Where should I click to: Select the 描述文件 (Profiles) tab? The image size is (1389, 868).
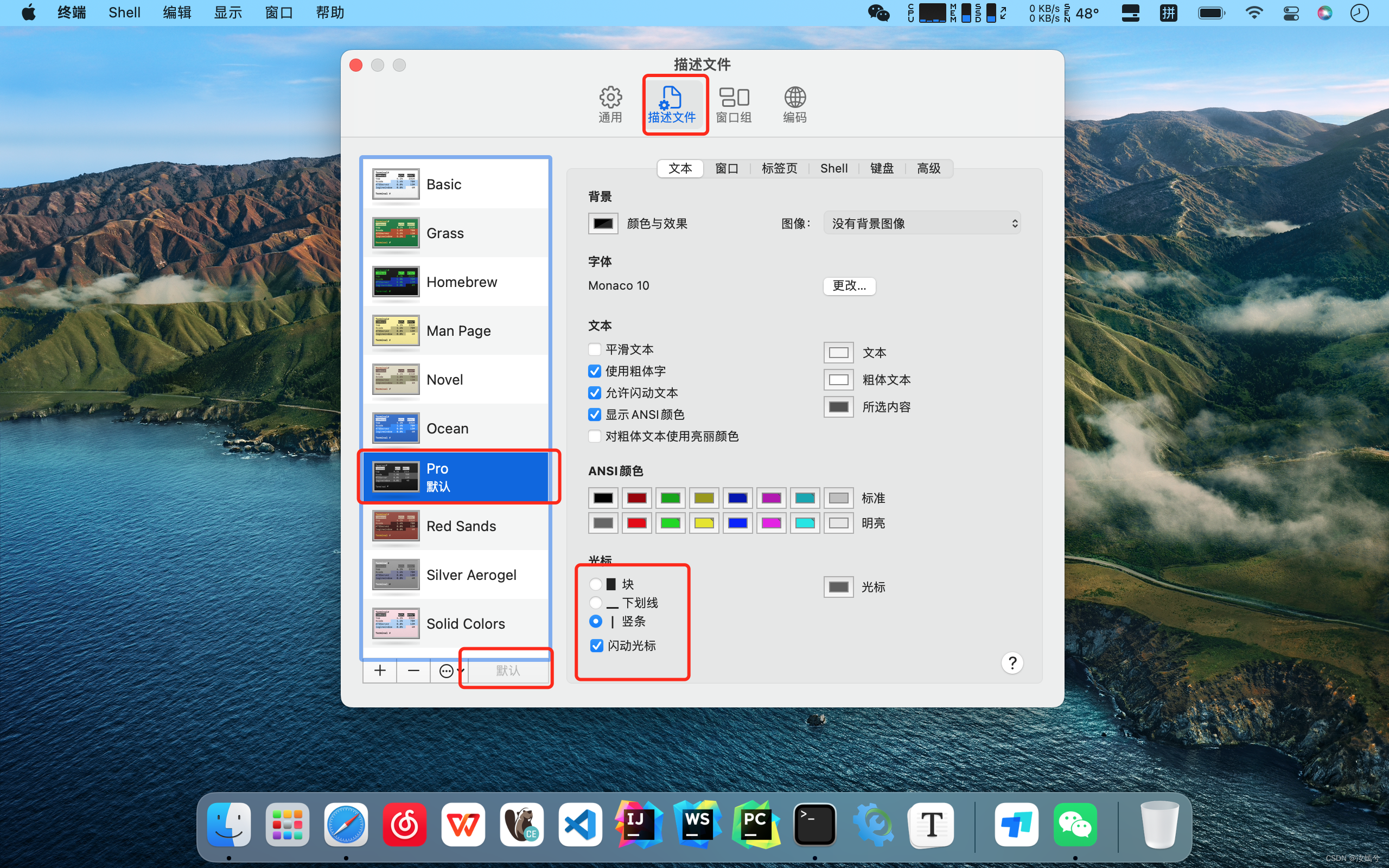[672, 103]
